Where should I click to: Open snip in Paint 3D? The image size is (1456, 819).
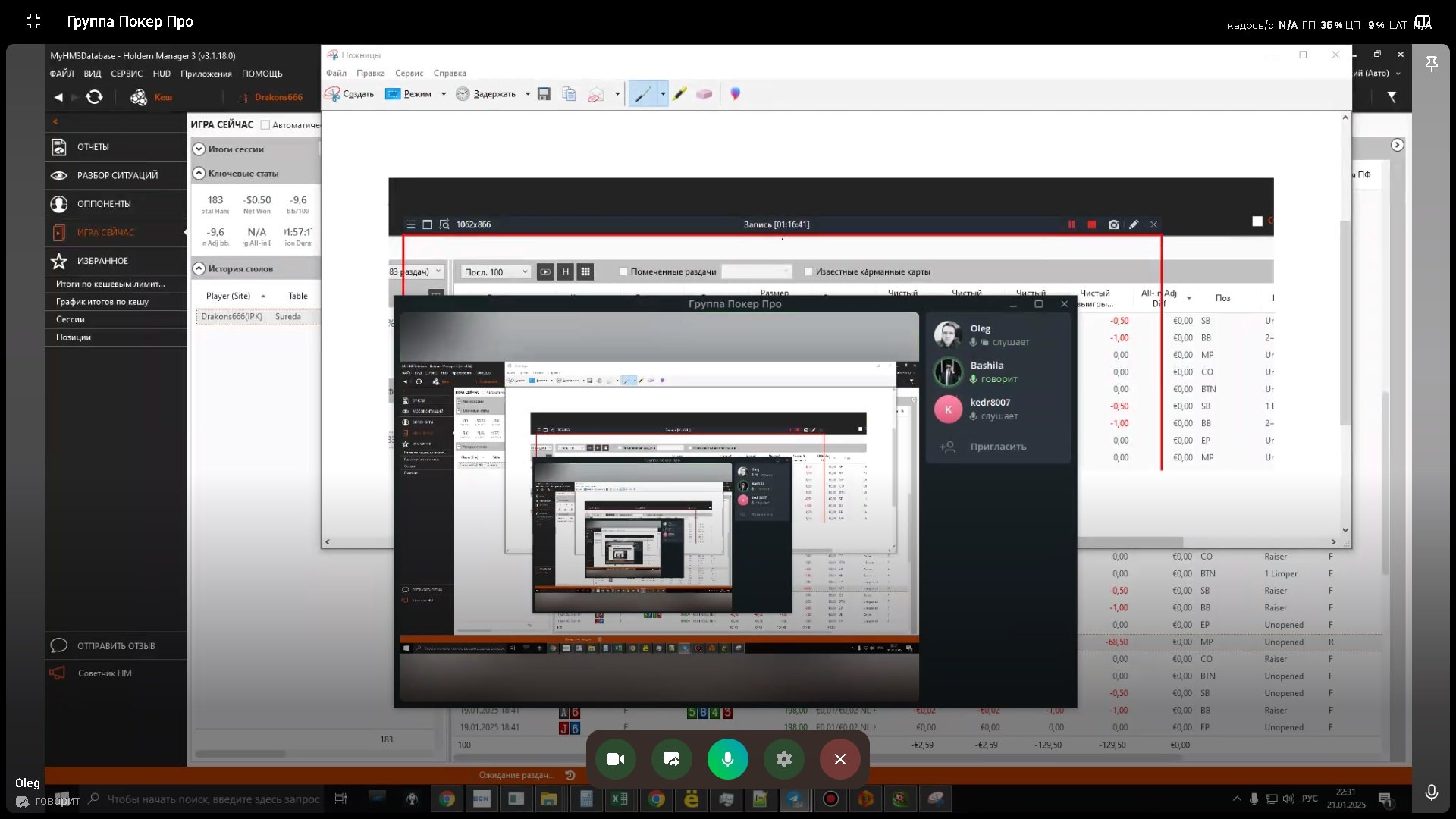pyautogui.click(x=735, y=94)
